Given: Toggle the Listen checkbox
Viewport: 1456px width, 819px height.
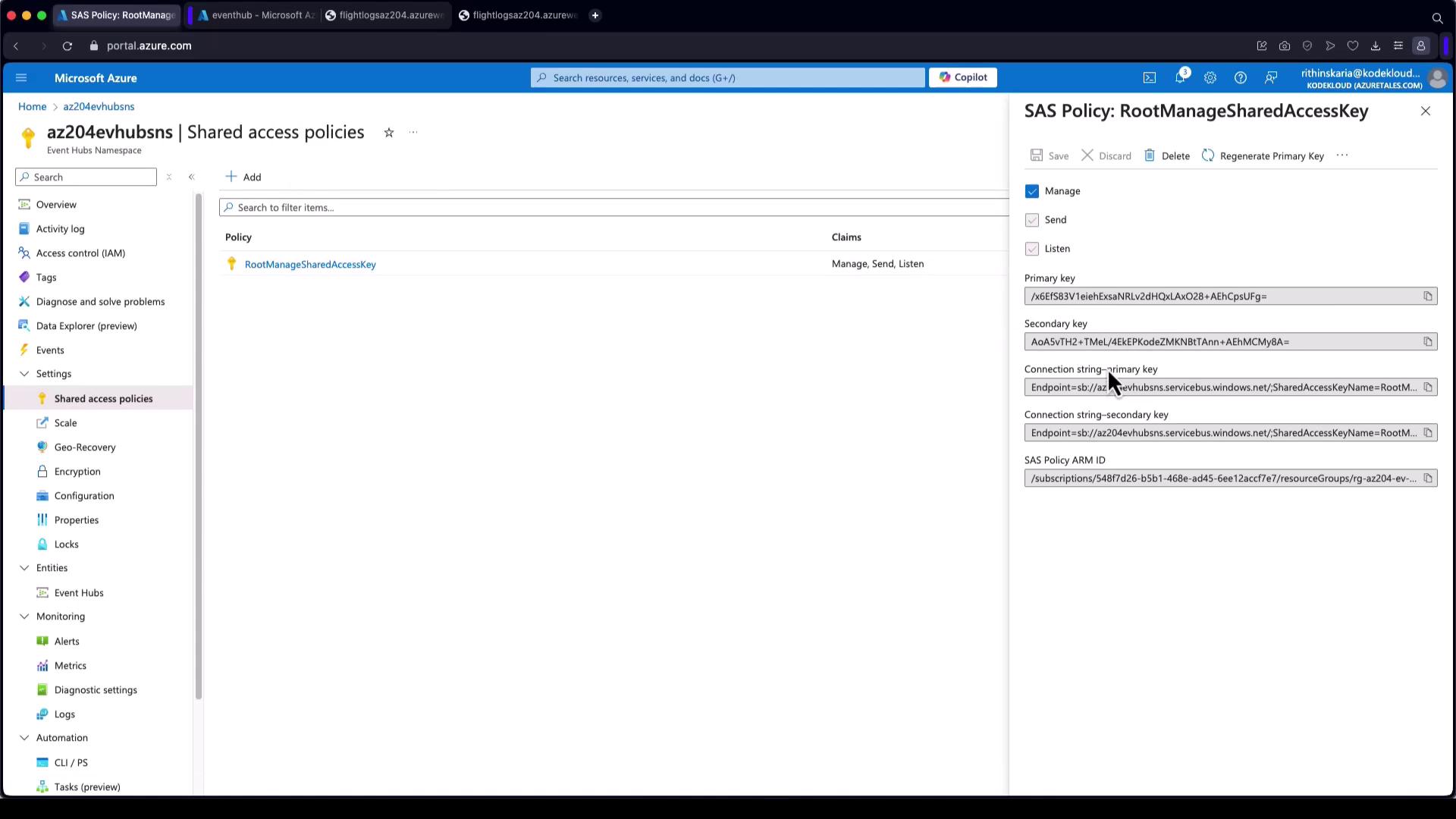Looking at the screenshot, I should point(1032,249).
